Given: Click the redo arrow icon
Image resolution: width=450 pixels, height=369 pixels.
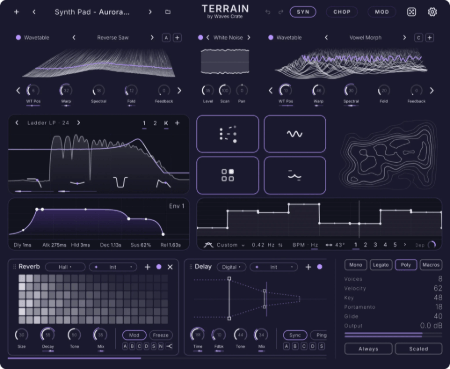Looking at the screenshot, I should tap(281, 12).
